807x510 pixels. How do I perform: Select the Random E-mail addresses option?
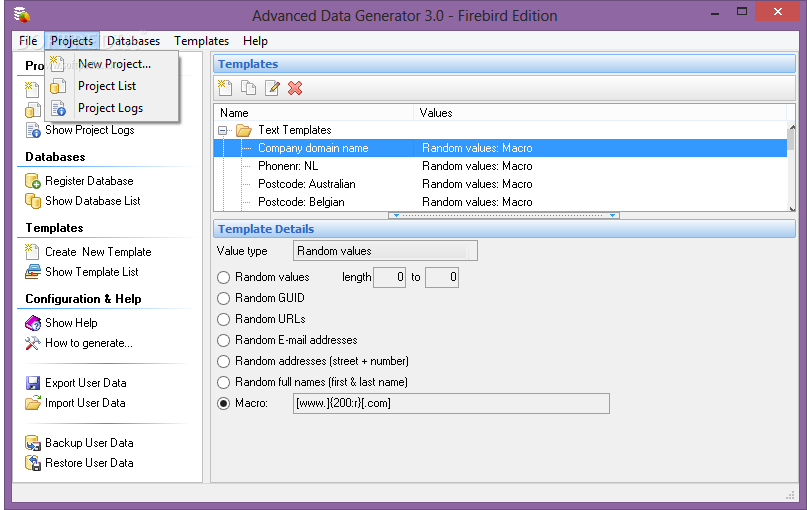[223, 341]
